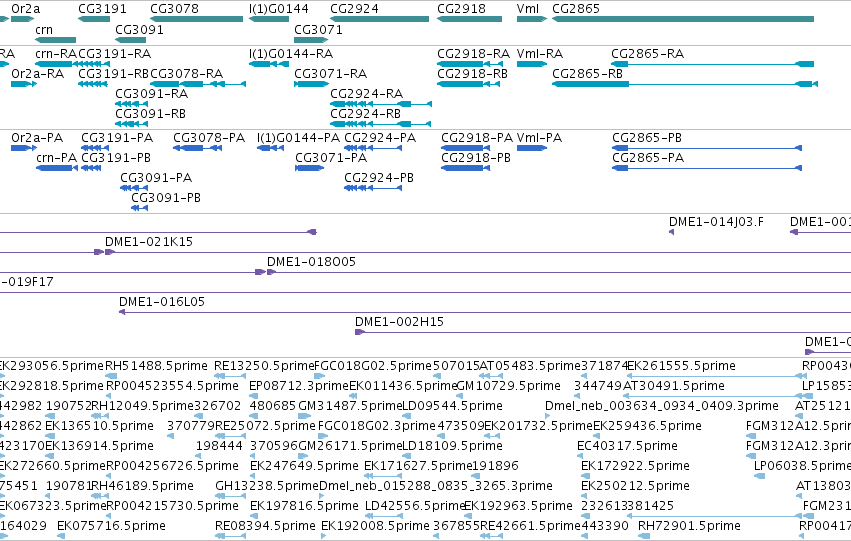Open transcript label CG3191-RA

[115, 54]
